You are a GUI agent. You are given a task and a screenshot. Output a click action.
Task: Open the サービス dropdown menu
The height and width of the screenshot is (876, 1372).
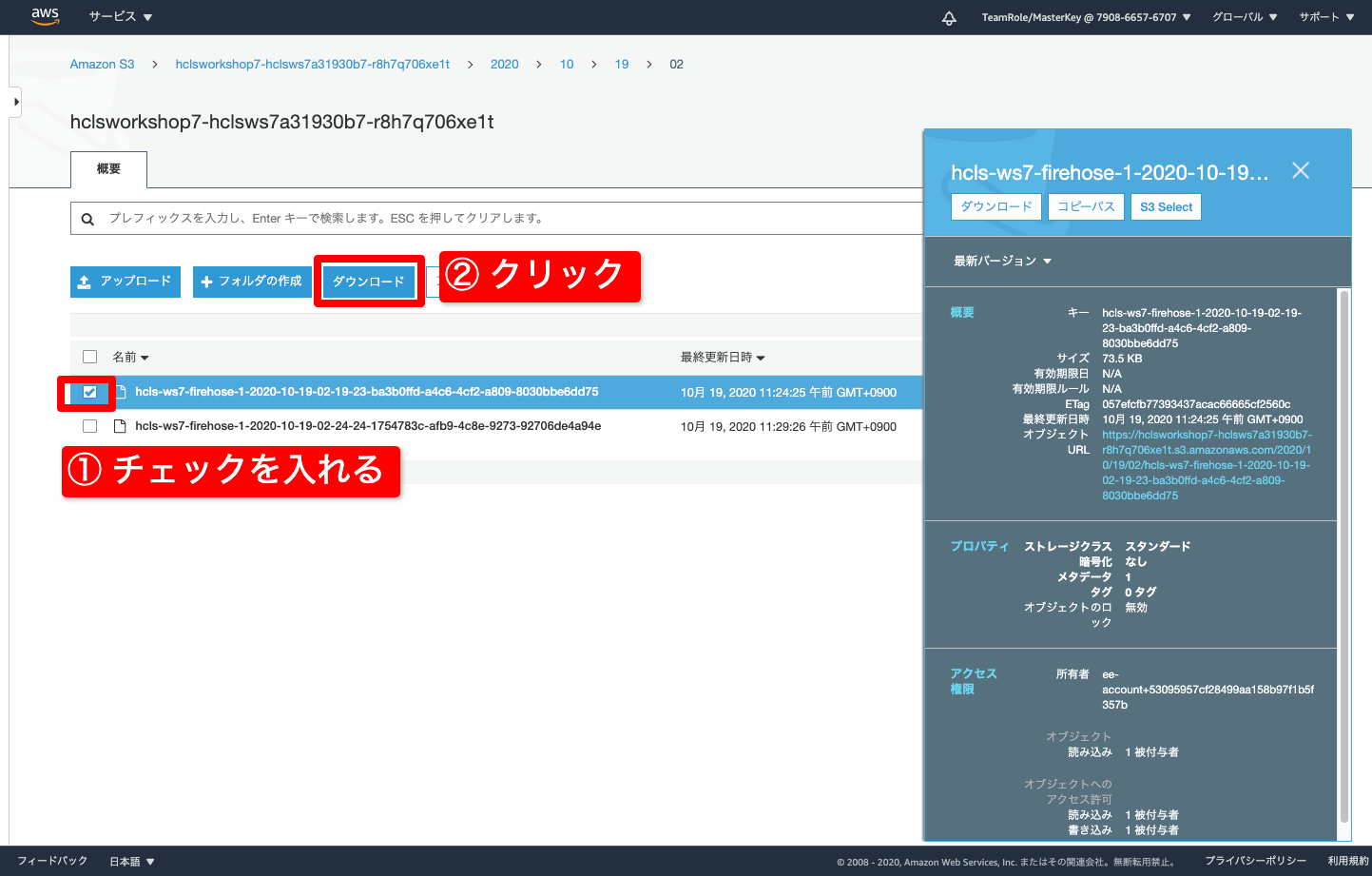[120, 17]
